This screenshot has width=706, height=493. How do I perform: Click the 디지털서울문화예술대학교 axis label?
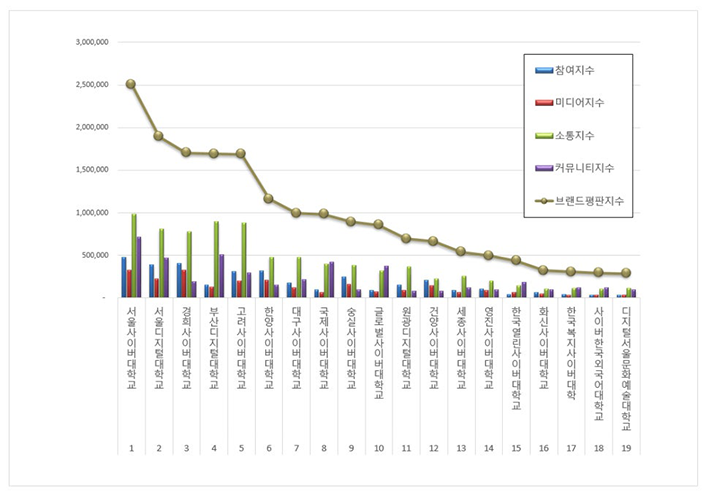pyautogui.click(x=626, y=368)
